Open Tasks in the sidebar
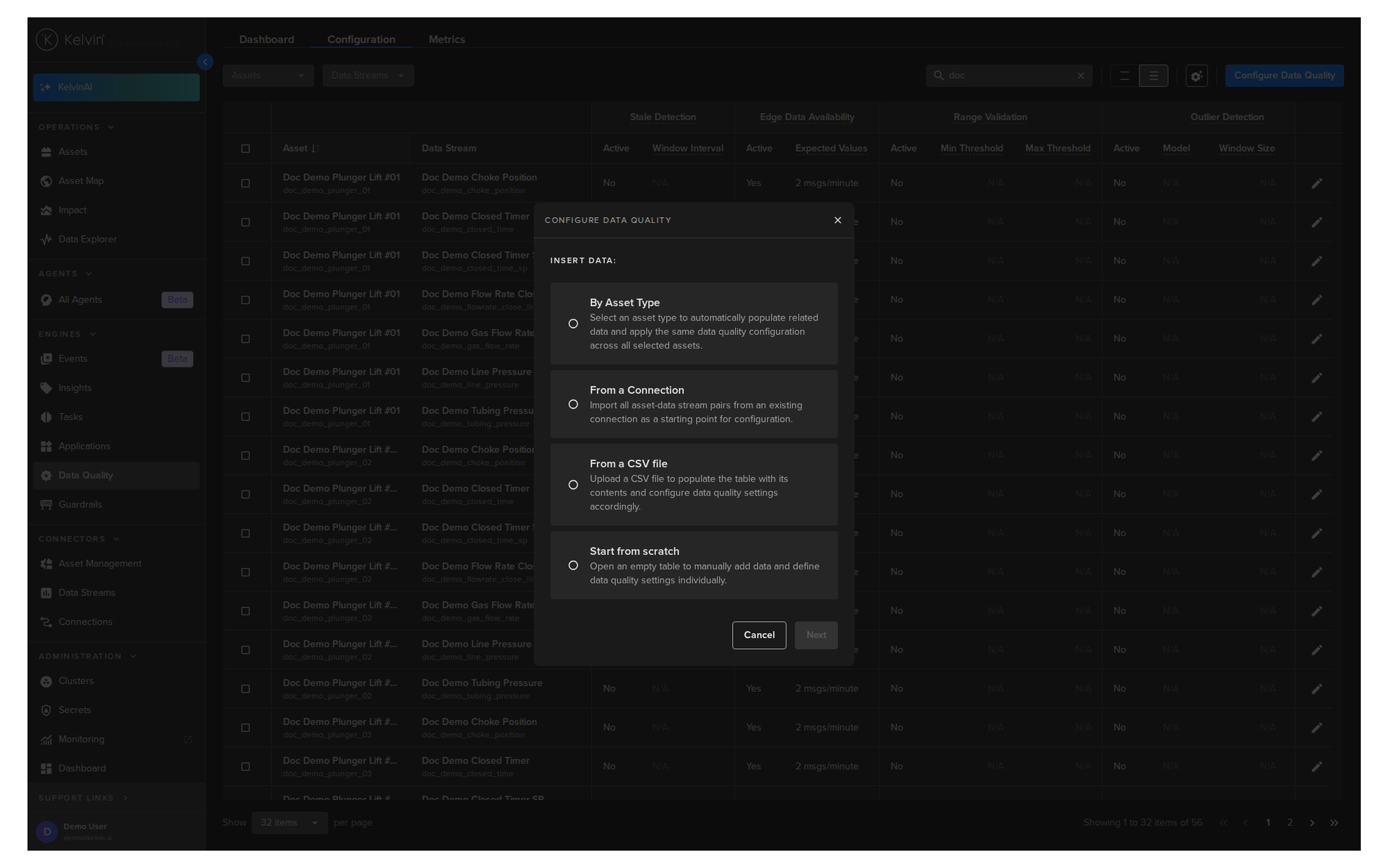 pos(116,417)
